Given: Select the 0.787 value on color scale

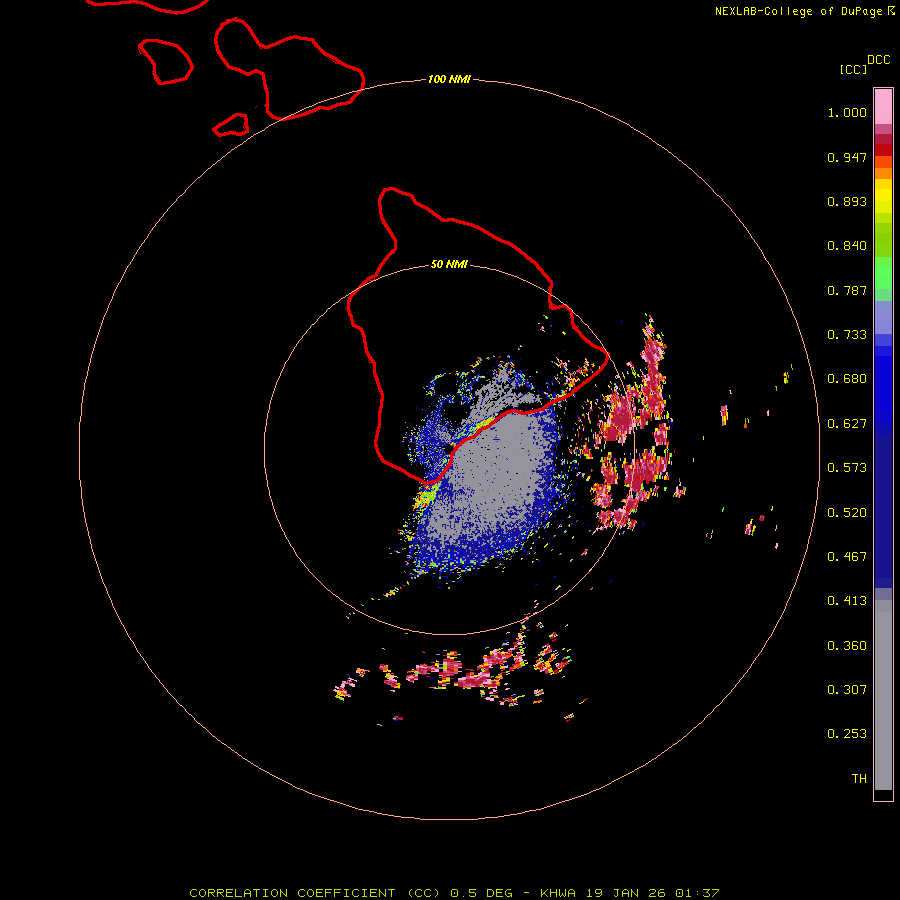Looking at the screenshot, I should click(847, 290).
